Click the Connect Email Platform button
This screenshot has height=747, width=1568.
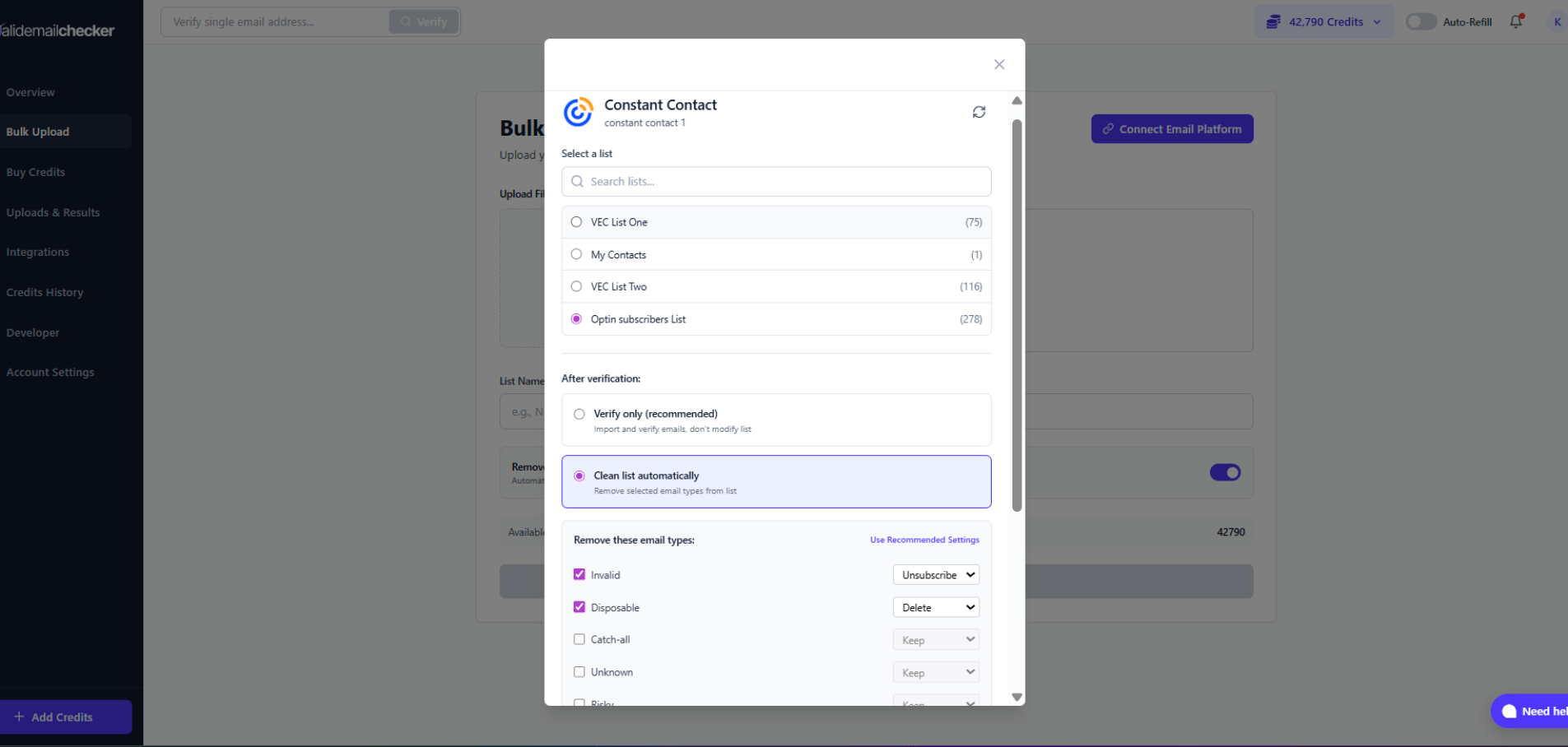pos(1172,128)
